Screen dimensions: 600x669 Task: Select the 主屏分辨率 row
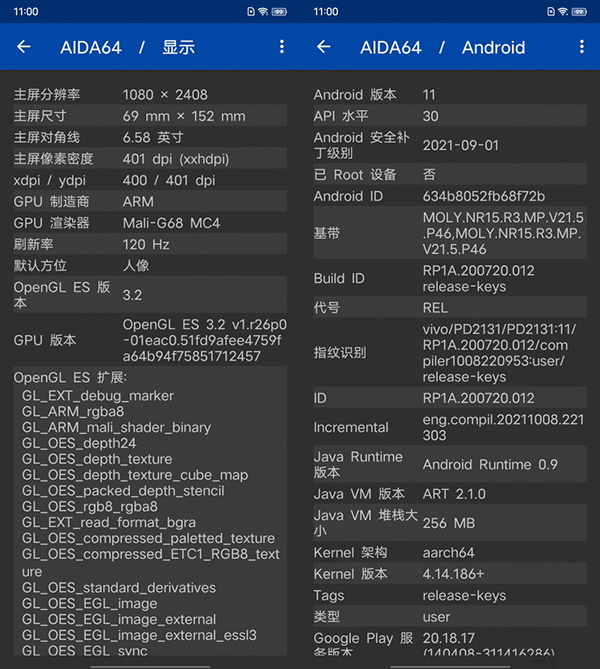click(150, 95)
